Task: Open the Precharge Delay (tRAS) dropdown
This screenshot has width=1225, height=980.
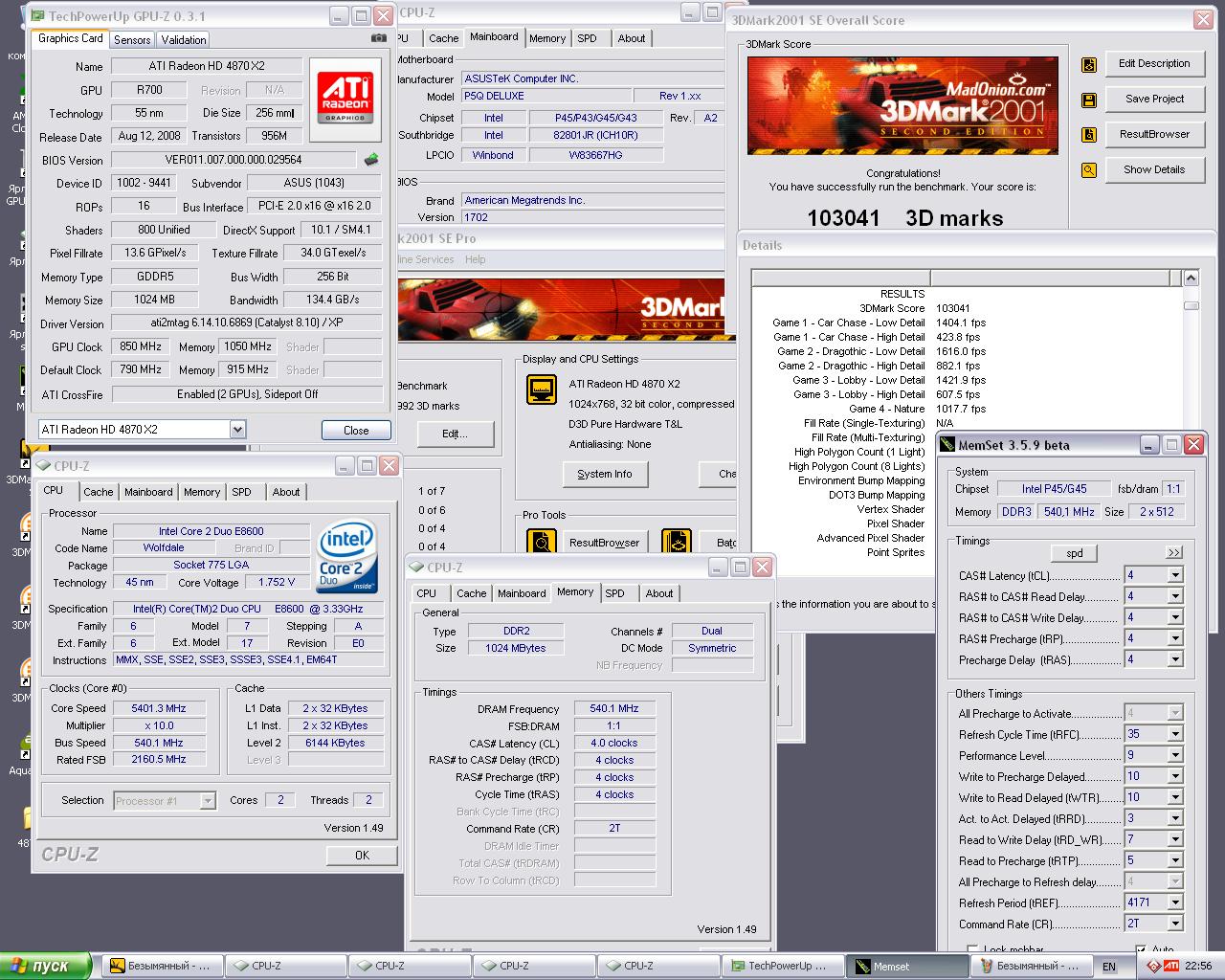Action: 1175,659
